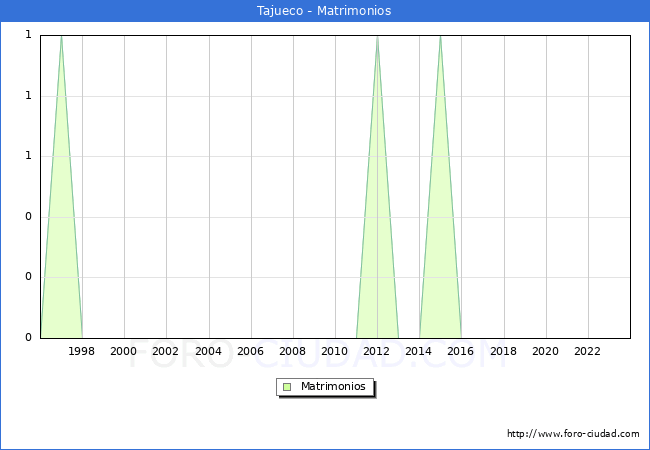Click the 2006 x-axis label

point(250,351)
